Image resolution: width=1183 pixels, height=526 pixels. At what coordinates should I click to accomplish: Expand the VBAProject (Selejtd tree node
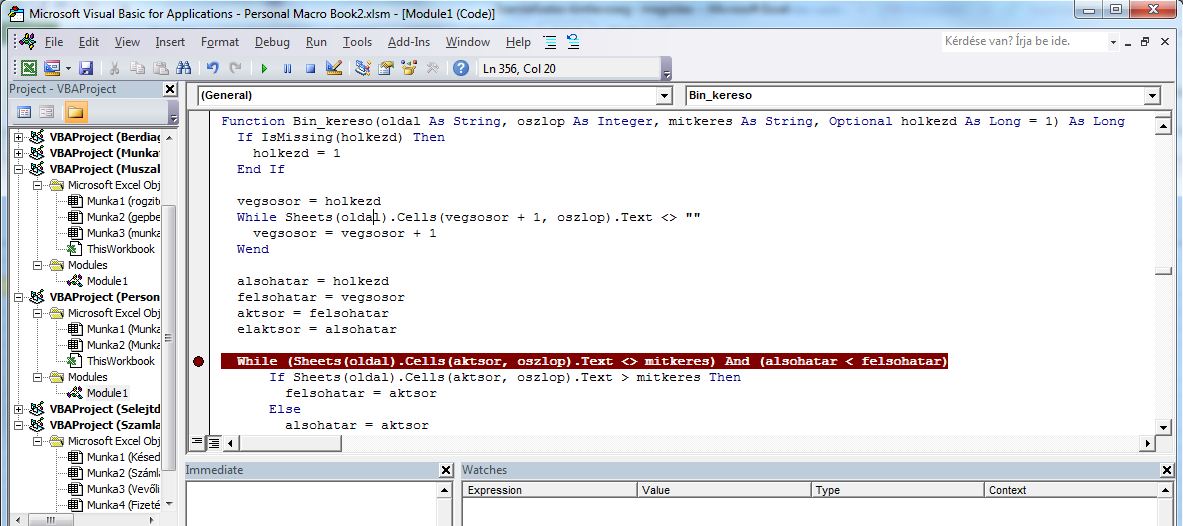coord(20,409)
